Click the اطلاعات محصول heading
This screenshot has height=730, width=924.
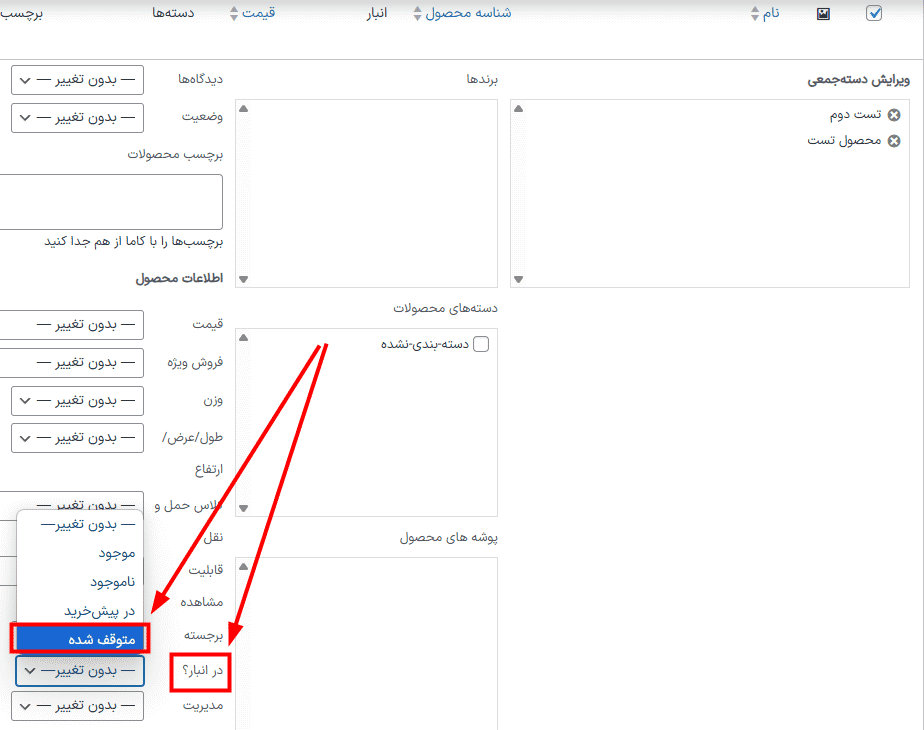point(179,278)
